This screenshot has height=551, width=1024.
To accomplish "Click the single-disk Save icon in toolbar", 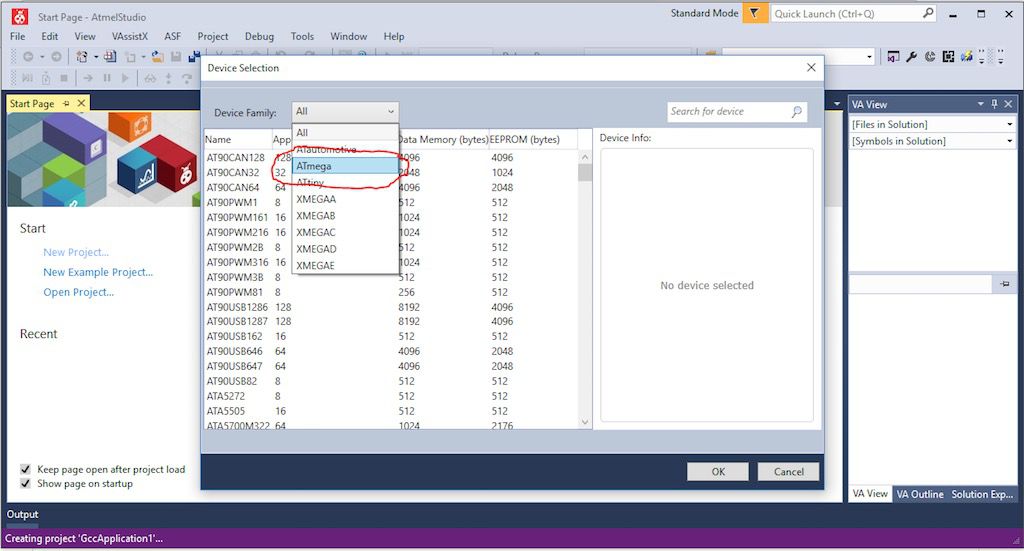I will [176, 57].
